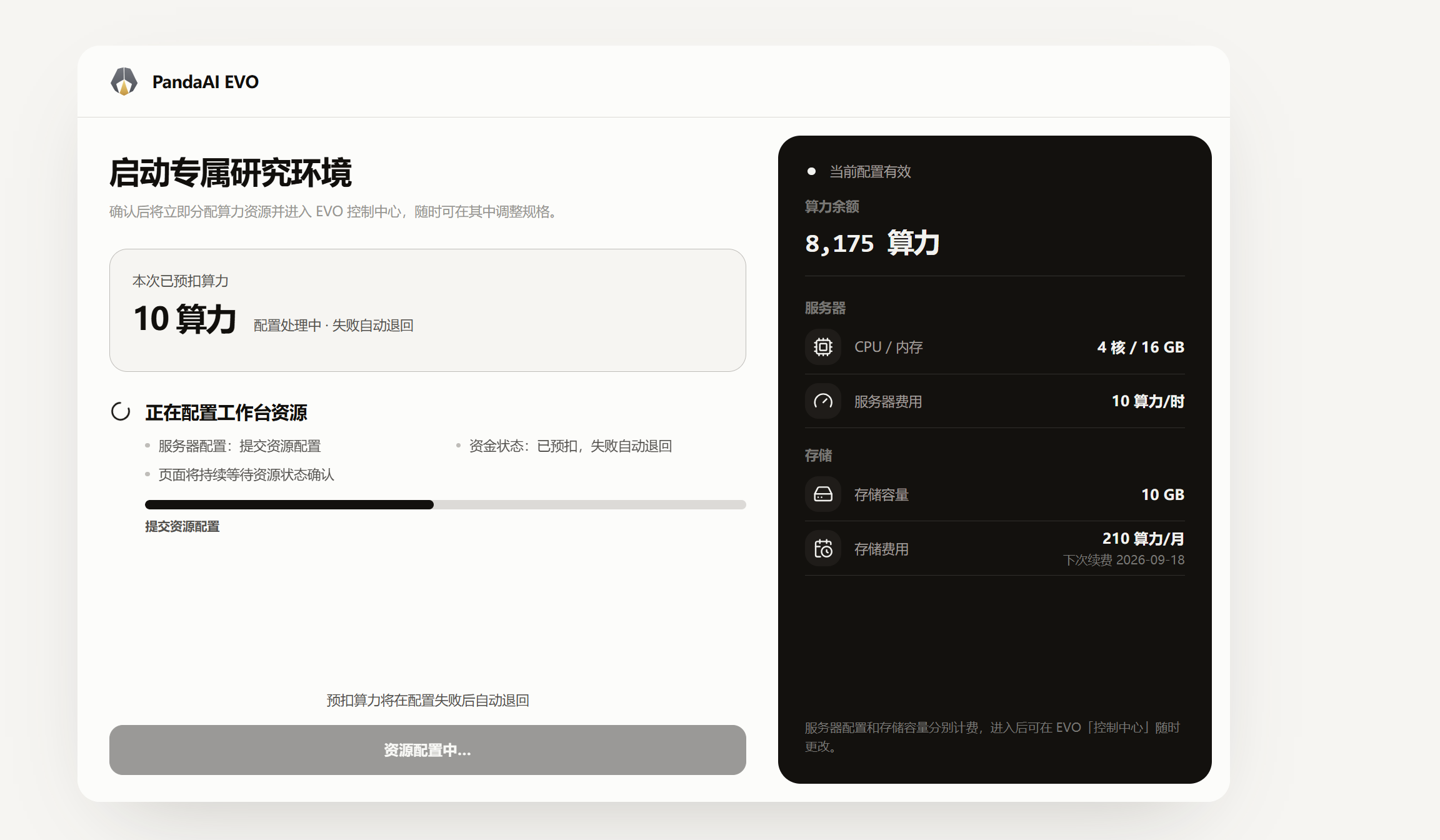This screenshot has height=840, width=1440.
Task: Click the 210 算力/月 storage fee
Action: click(1143, 539)
